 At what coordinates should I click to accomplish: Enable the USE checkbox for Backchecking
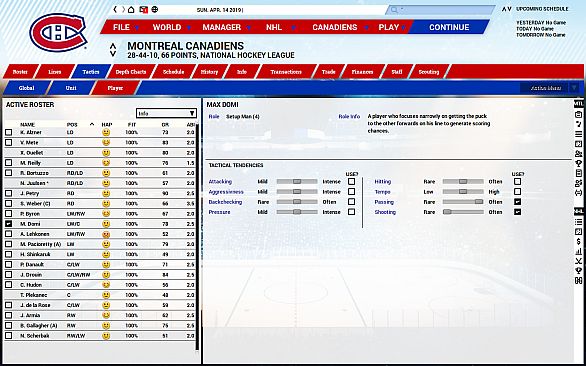[351, 202]
